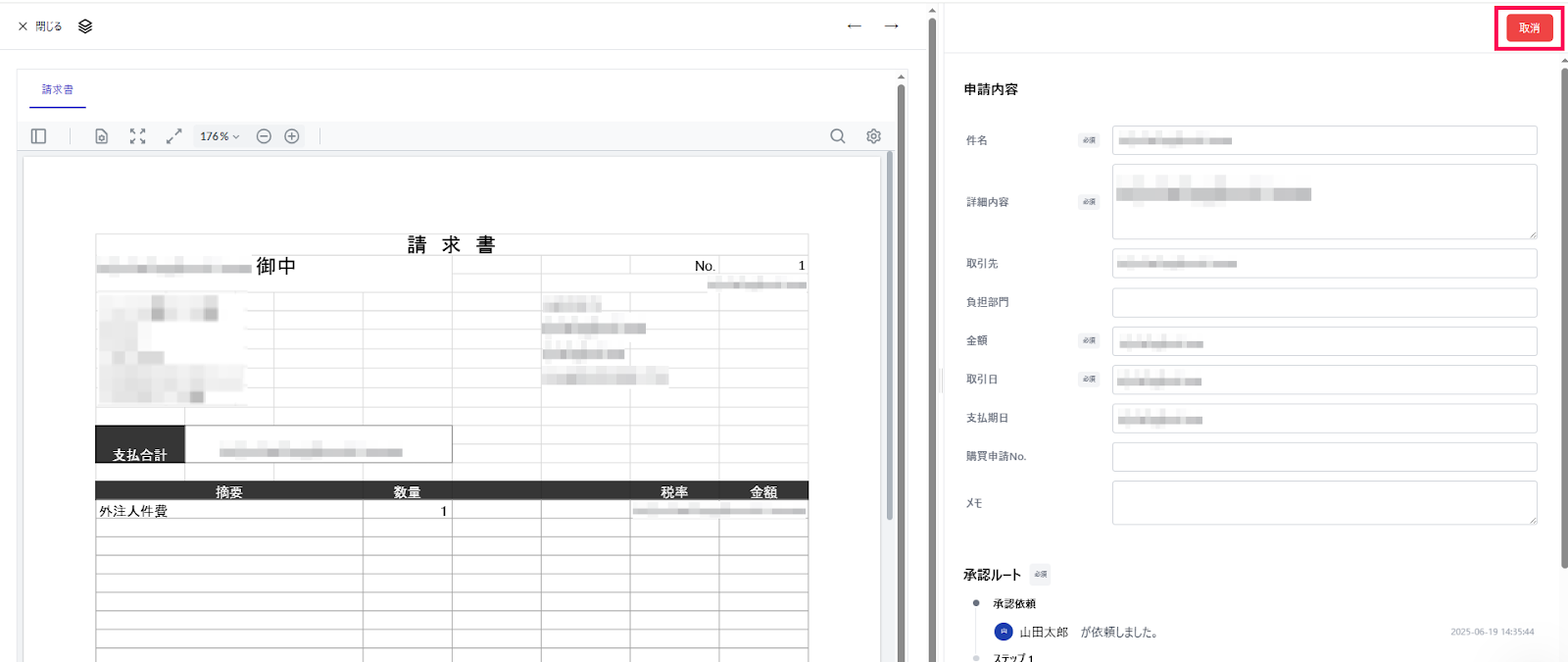This screenshot has width=1568, height=662.
Task: Close the invoice viewer with 閉じる
Action: tap(40, 26)
